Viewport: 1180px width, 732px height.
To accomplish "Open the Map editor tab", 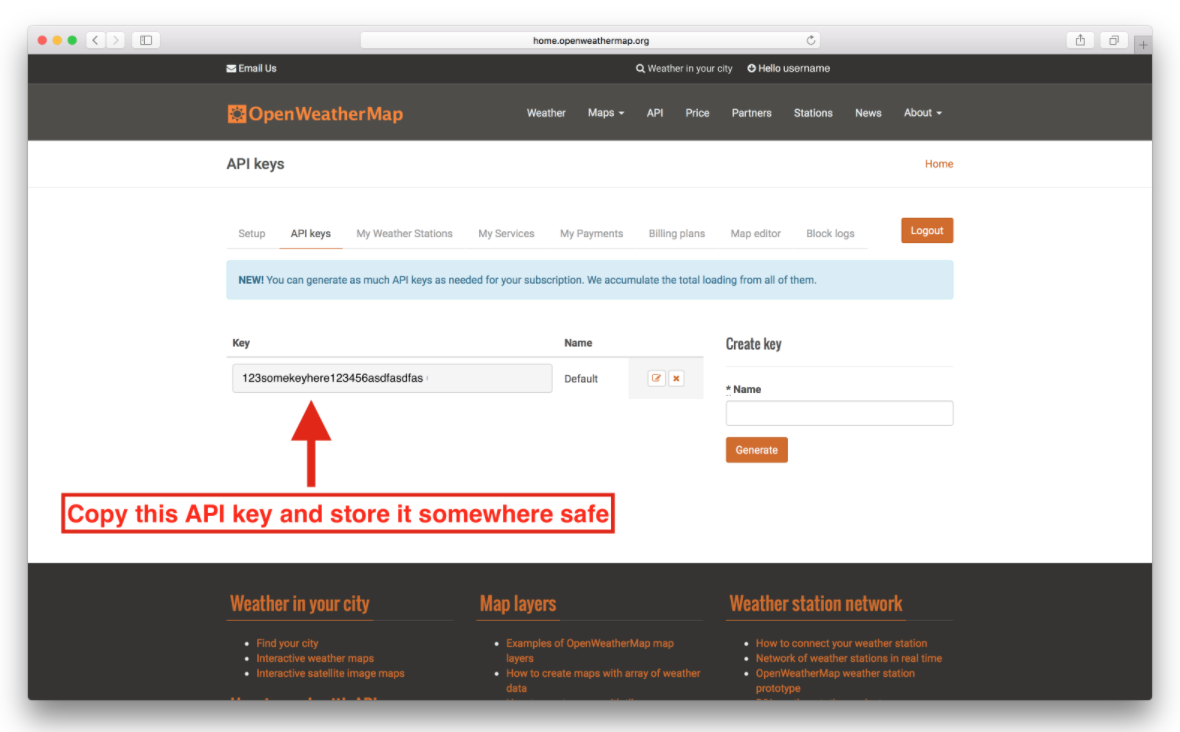I will point(755,233).
